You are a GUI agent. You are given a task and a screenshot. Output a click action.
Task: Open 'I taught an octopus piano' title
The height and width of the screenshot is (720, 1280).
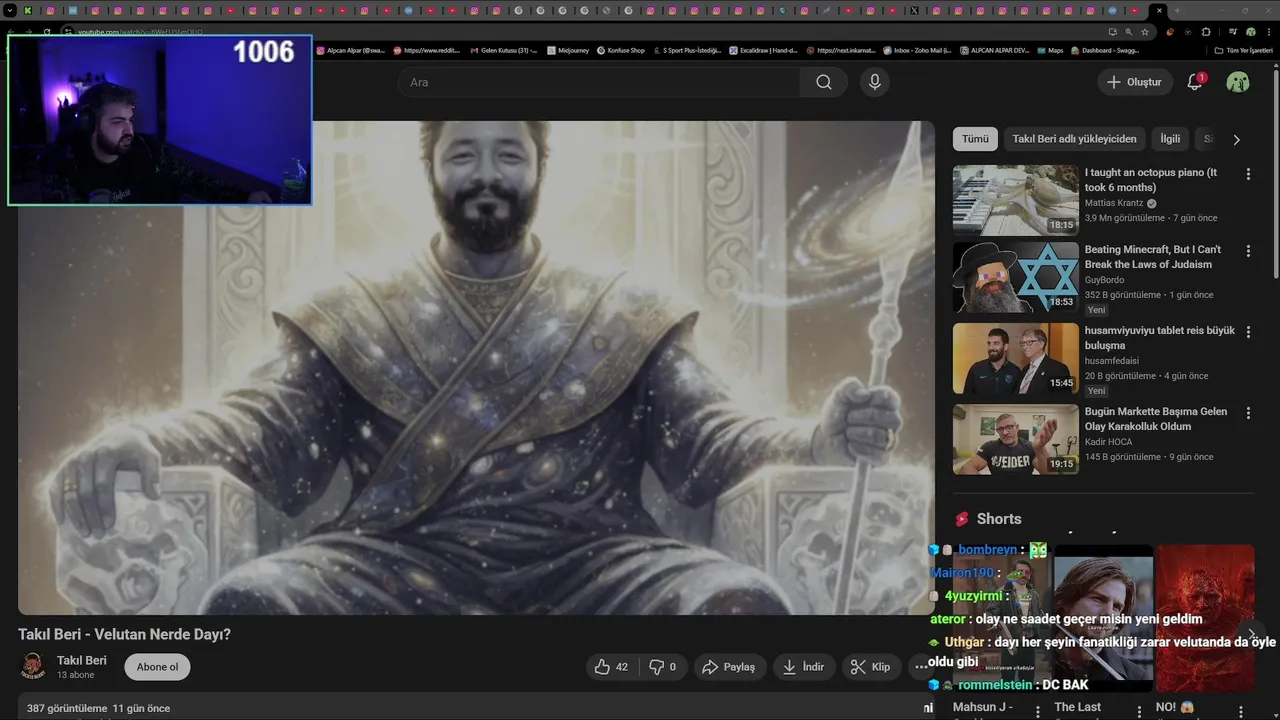click(x=1151, y=180)
